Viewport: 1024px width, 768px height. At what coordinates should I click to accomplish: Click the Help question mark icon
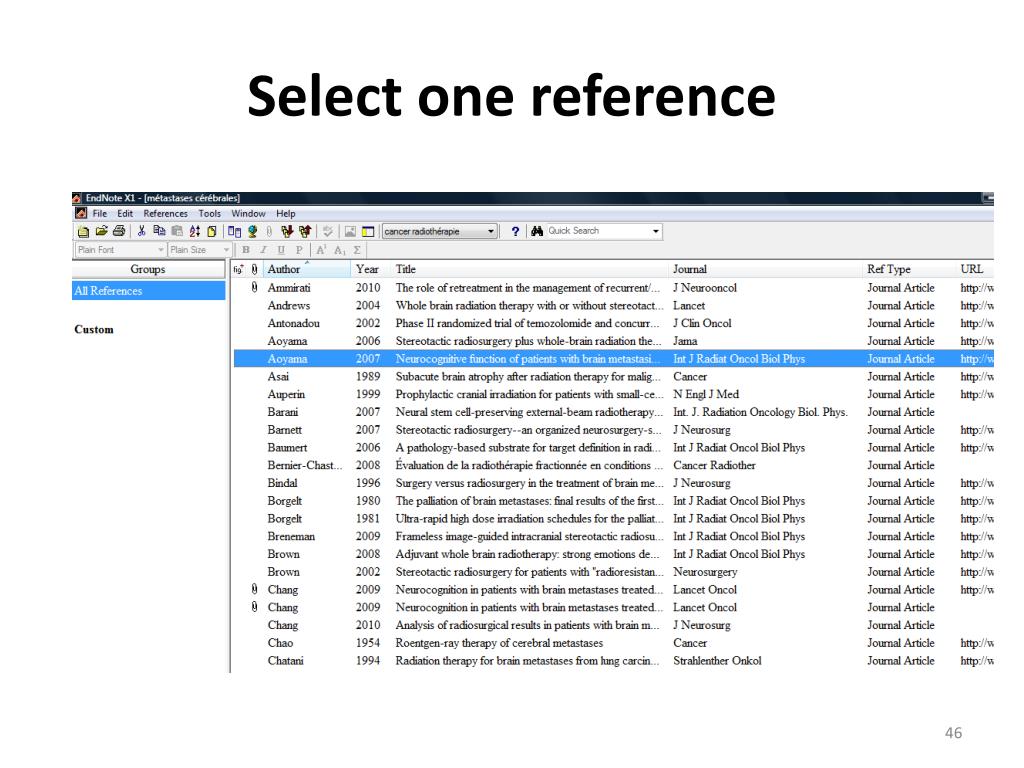point(515,231)
